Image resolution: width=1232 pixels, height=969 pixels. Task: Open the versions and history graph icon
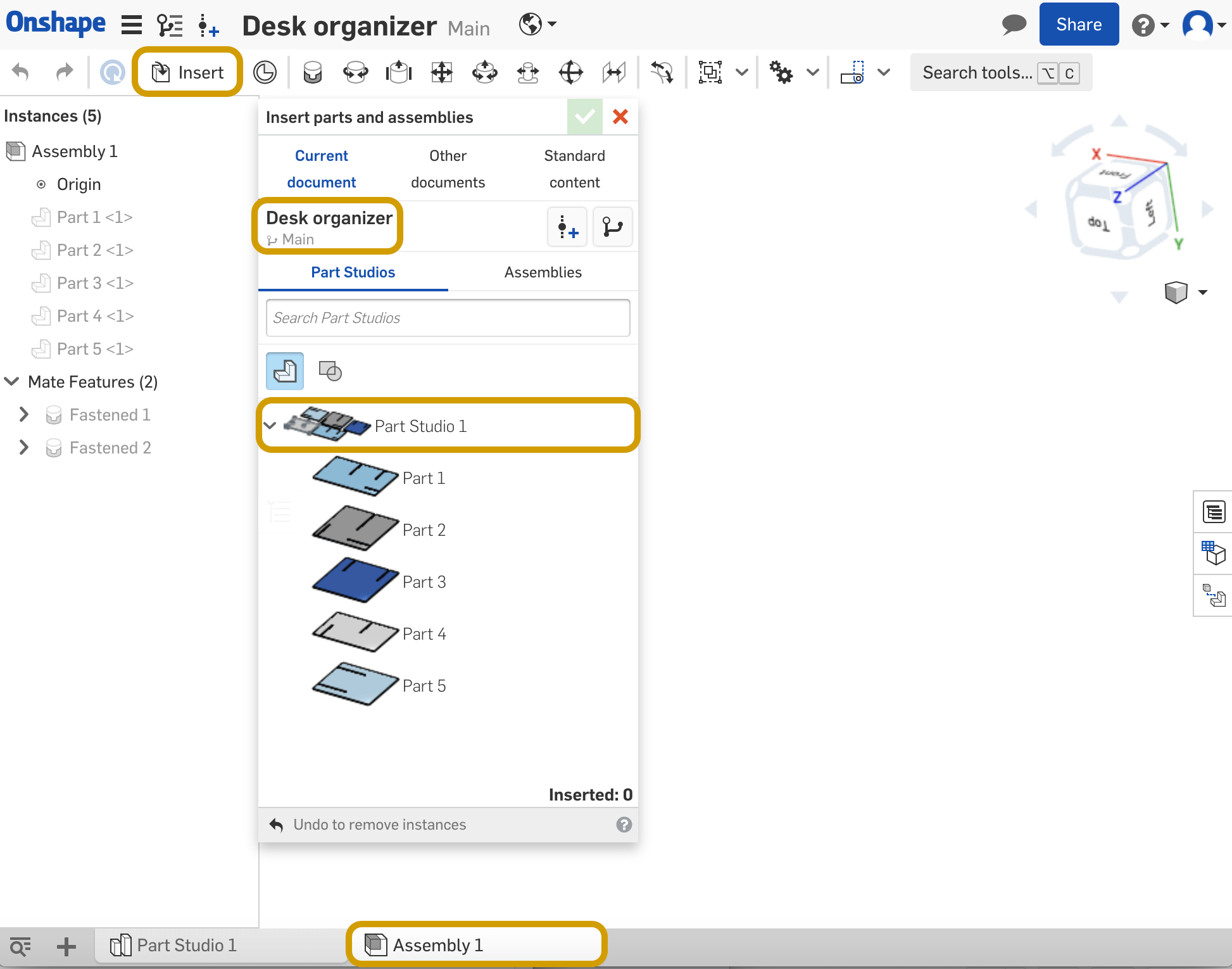pyautogui.click(x=170, y=25)
